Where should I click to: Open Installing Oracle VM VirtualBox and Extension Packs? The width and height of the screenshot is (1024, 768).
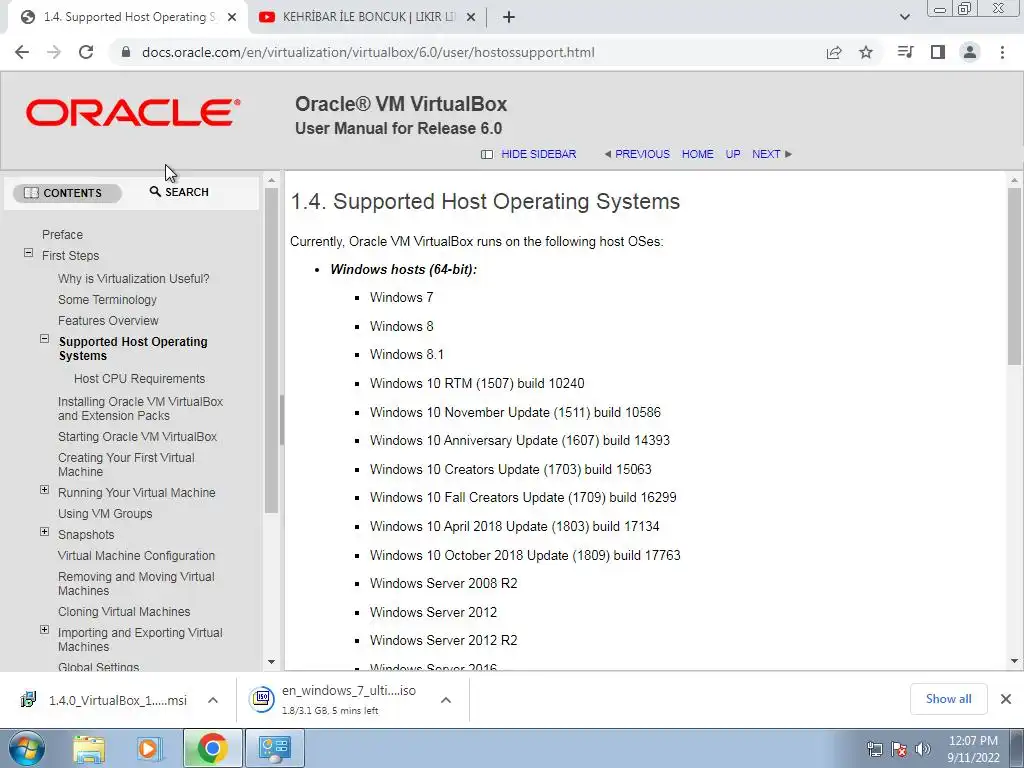click(140, 409)
